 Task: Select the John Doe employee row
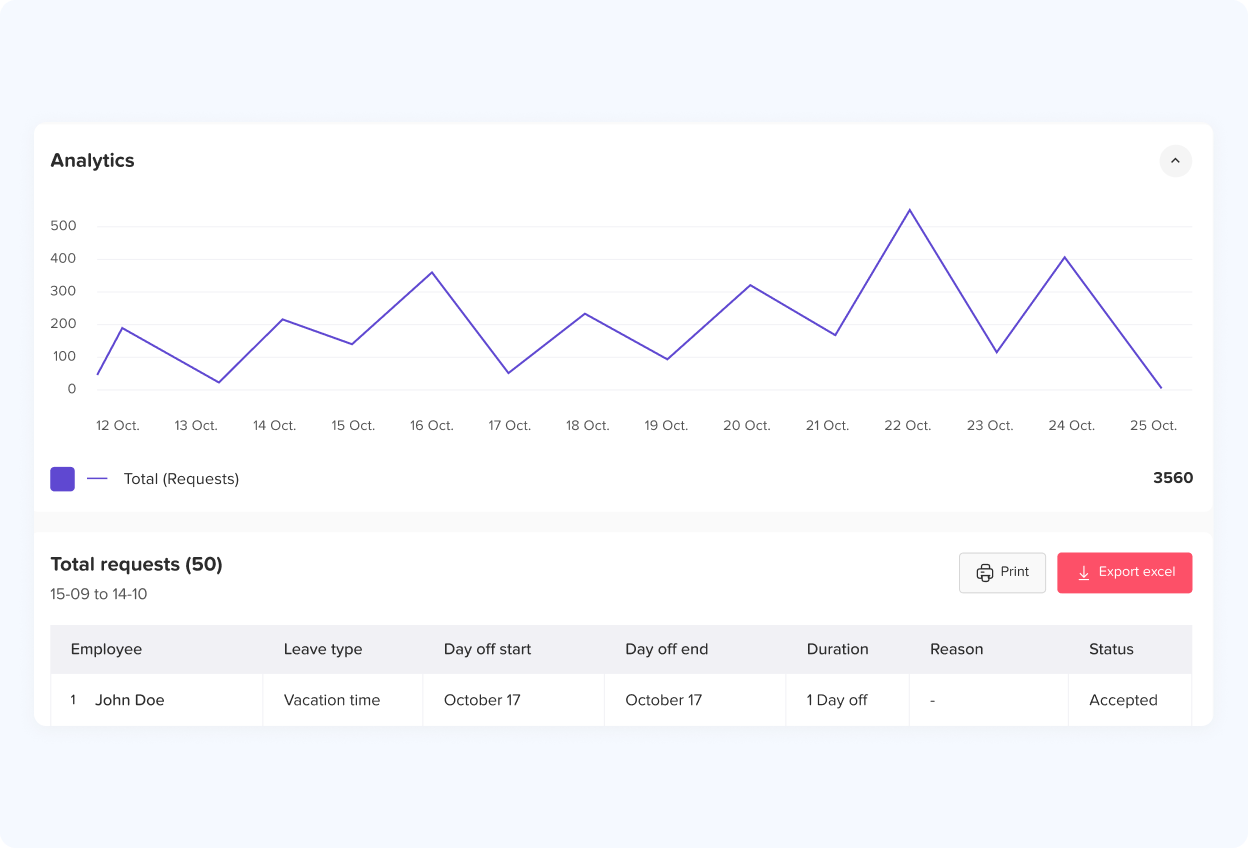[x=129, y=700]
